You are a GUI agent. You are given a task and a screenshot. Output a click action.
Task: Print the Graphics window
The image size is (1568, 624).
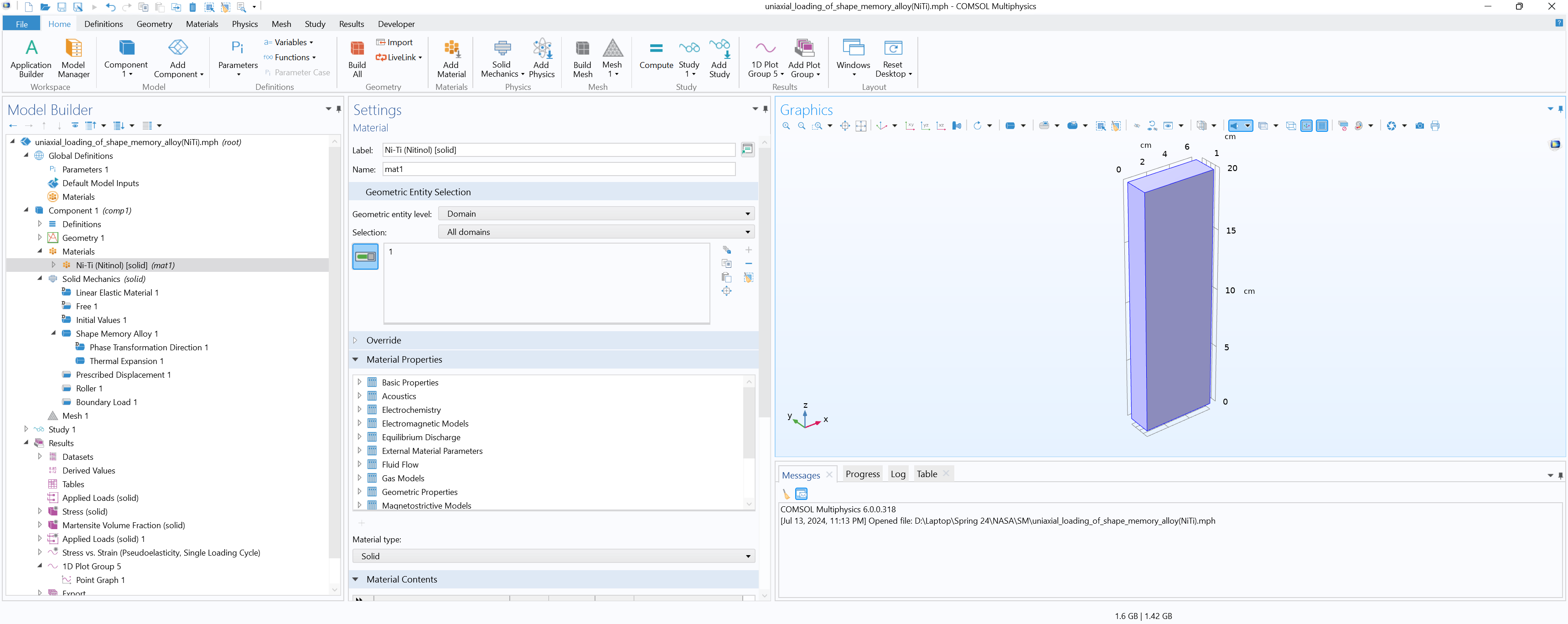(1435, 126)
